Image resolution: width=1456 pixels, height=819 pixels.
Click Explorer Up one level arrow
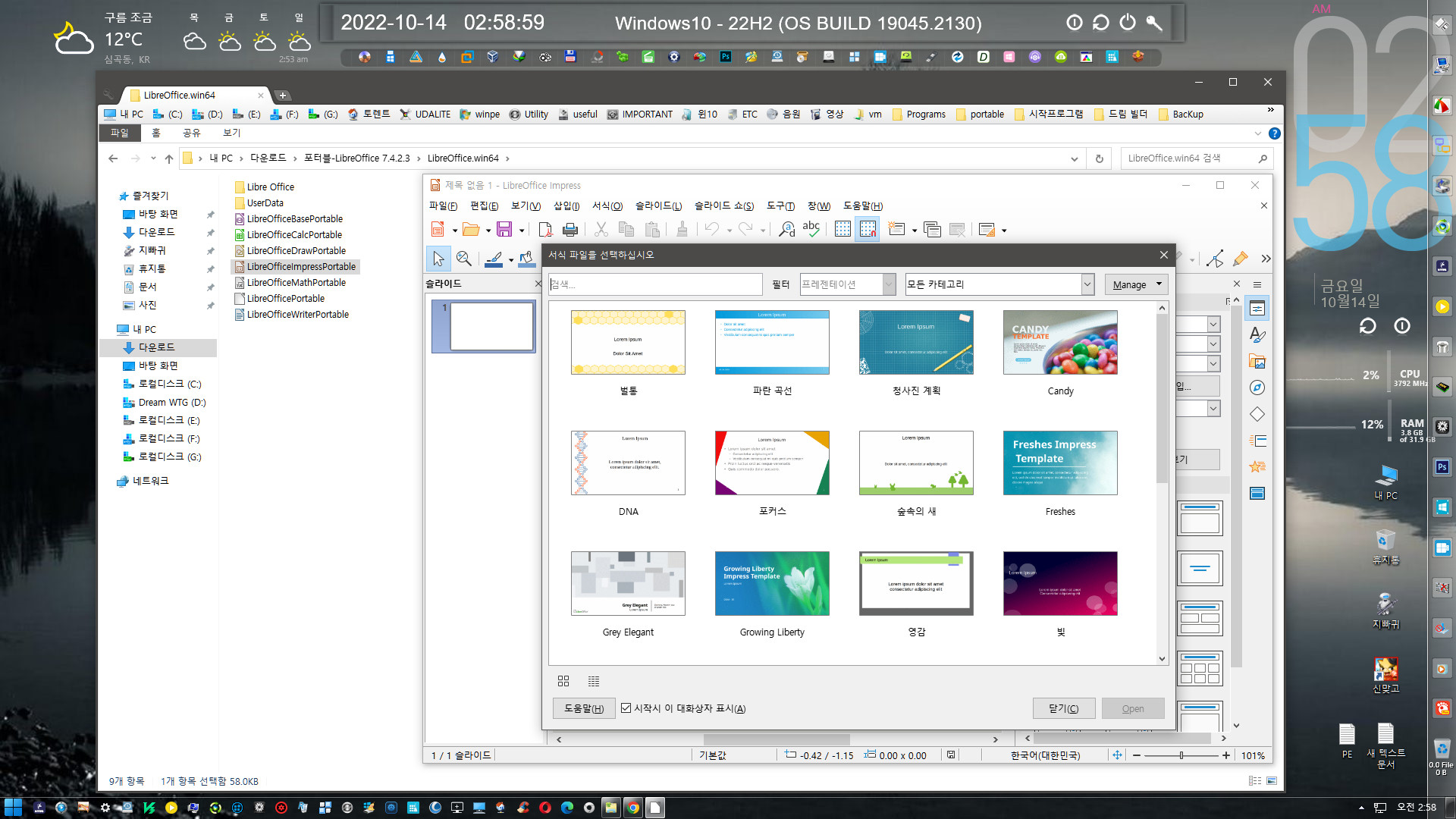coord(169,158)
